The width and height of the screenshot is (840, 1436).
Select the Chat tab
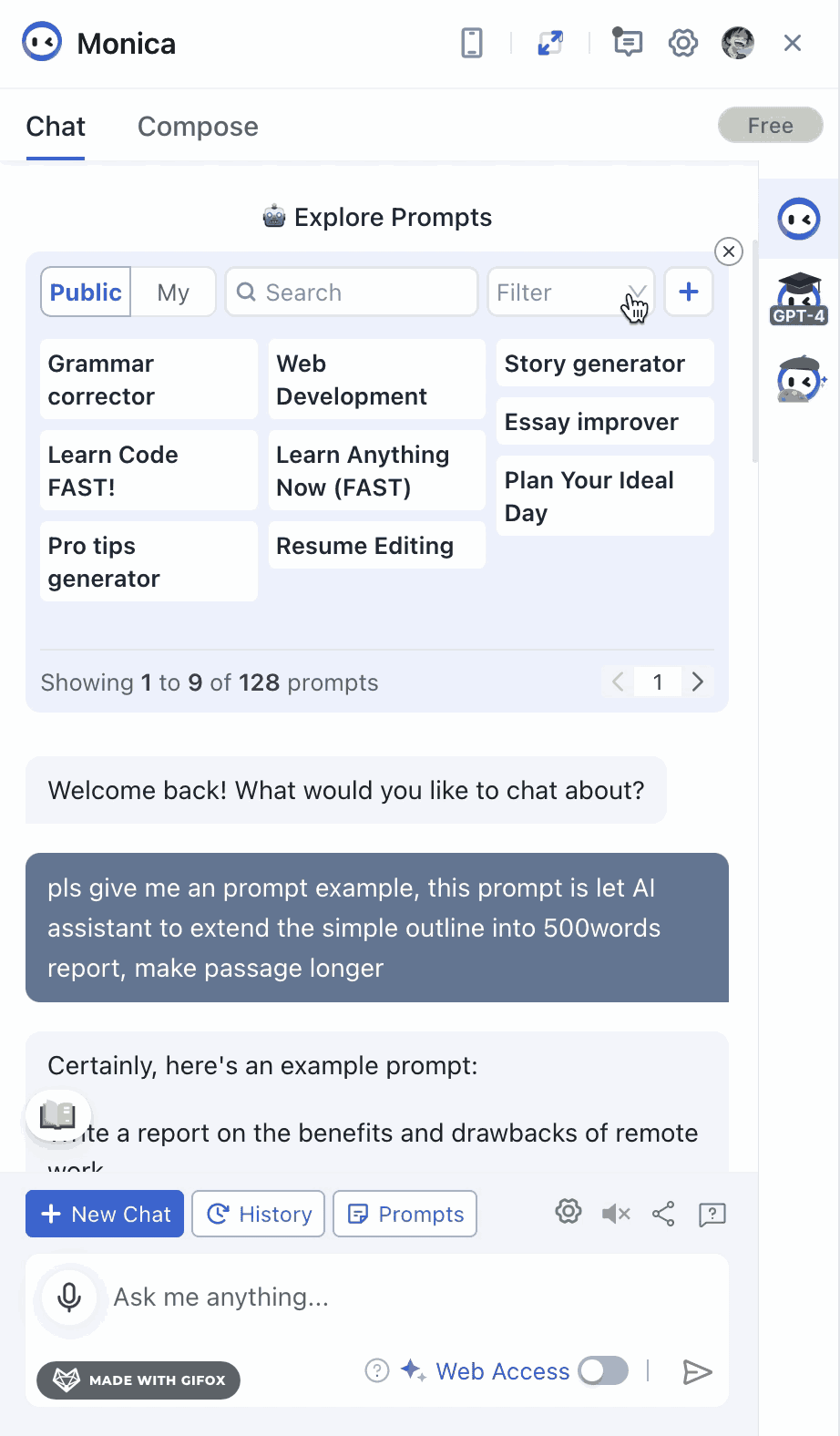(x=56, y=127)
